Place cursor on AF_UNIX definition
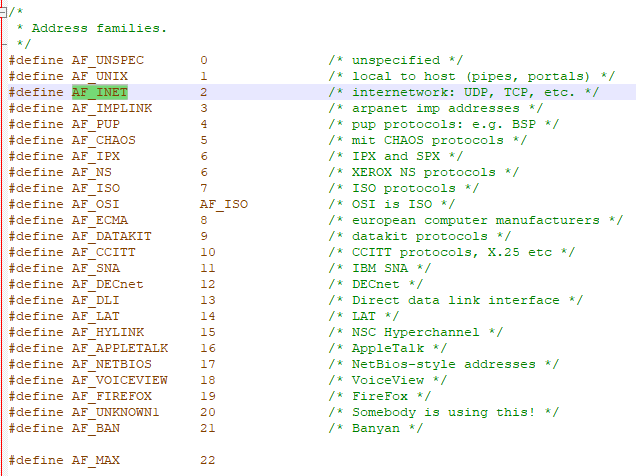 [99, 76]
